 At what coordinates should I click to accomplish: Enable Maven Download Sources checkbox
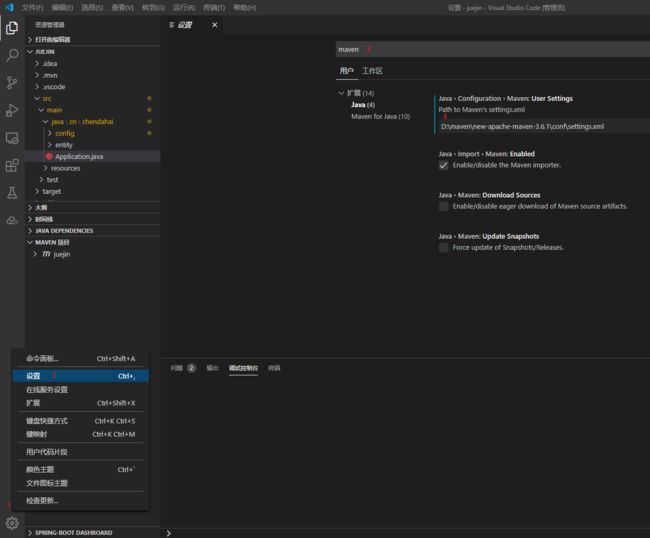pyautogui.click(x=444, y=206)
